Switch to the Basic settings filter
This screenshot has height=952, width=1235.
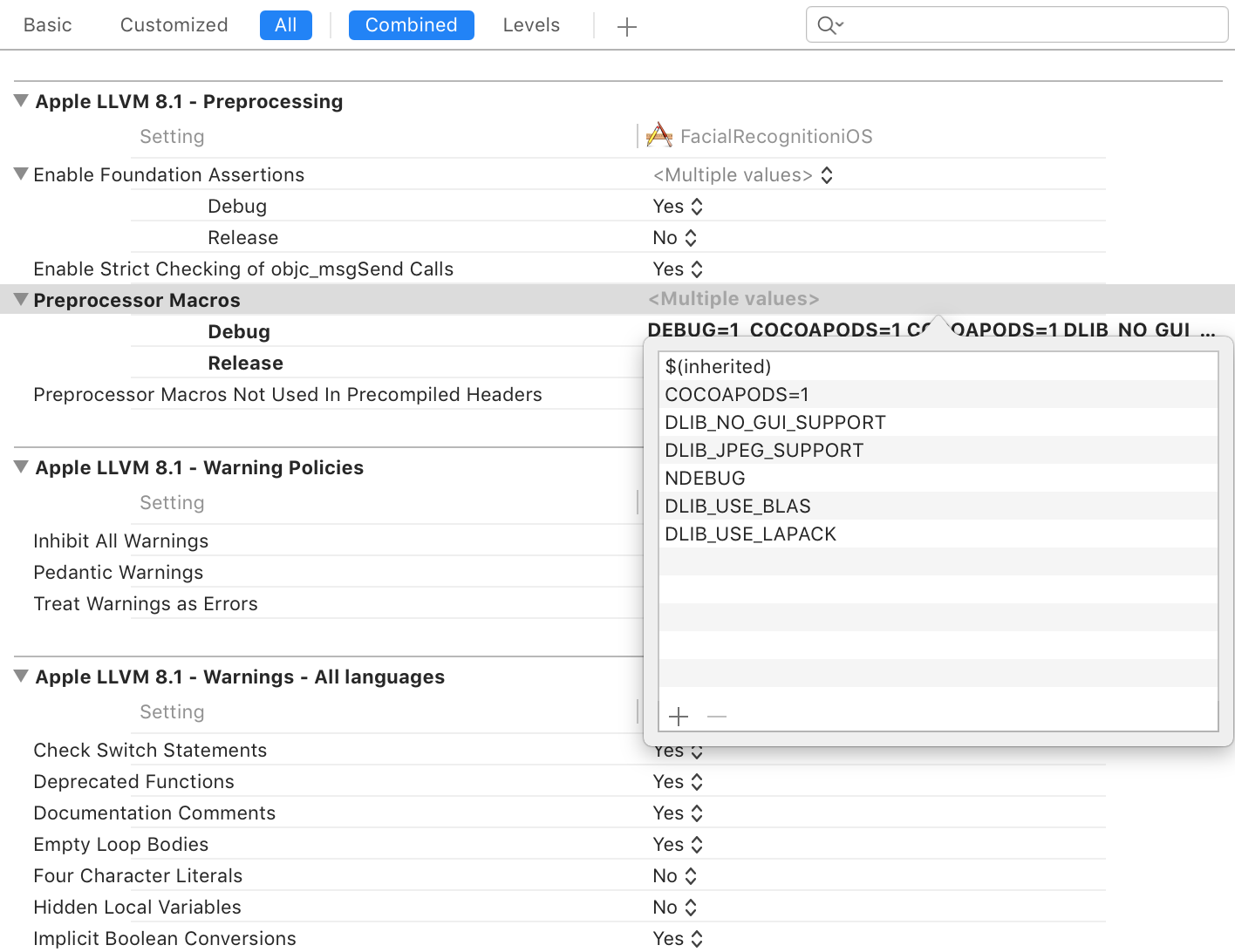(x=48, y=25)
